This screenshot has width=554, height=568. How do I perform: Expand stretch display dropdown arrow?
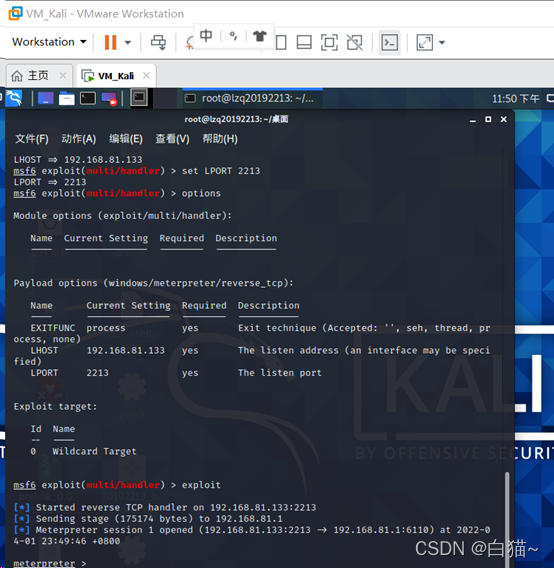442,42
